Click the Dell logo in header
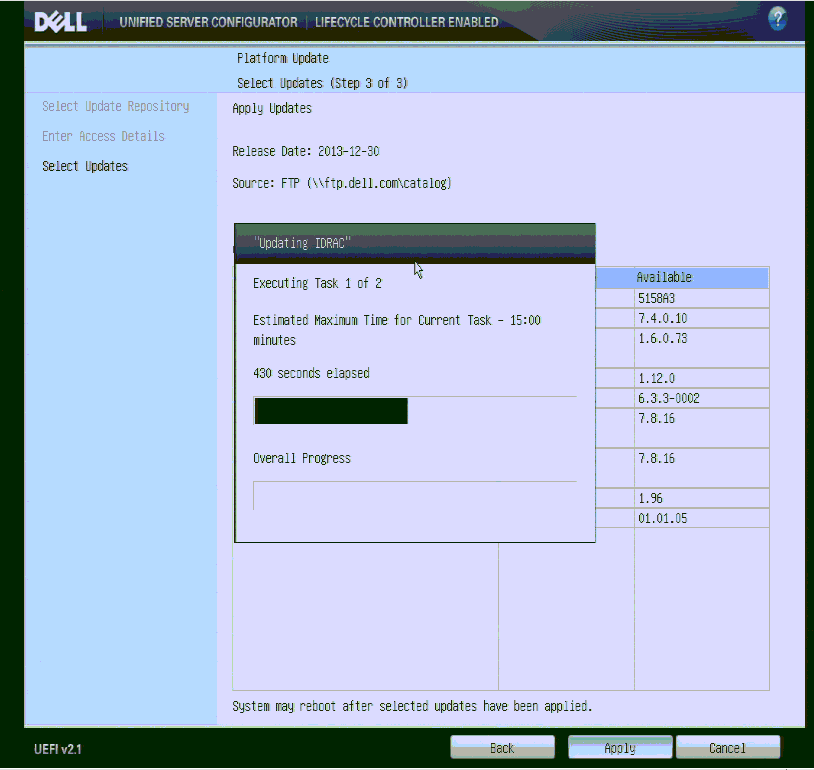 tap(61, 22)
